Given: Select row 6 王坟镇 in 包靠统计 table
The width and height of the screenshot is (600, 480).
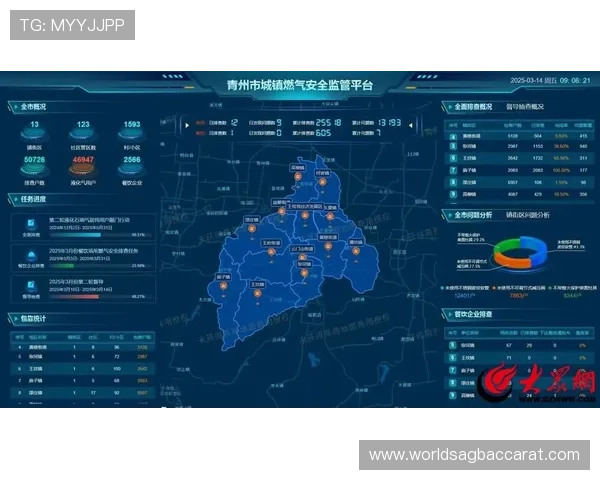Looking at the screenshot, I should pos(82,369).
